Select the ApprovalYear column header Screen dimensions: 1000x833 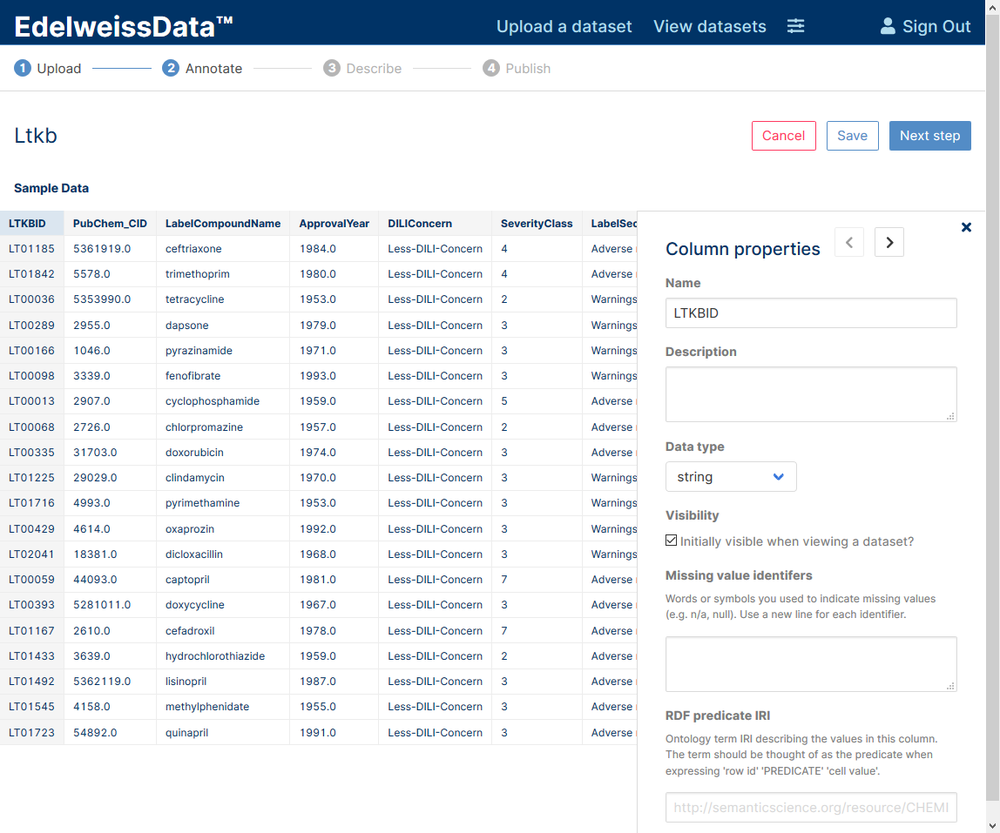click(334, 223)
